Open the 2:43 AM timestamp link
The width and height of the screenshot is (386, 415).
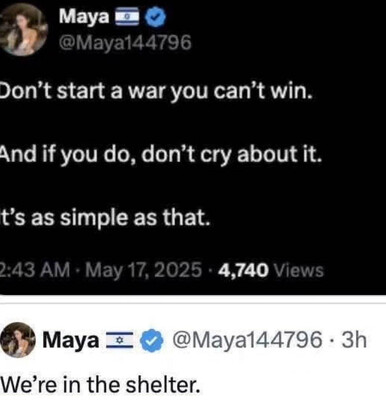click(35, 270)
